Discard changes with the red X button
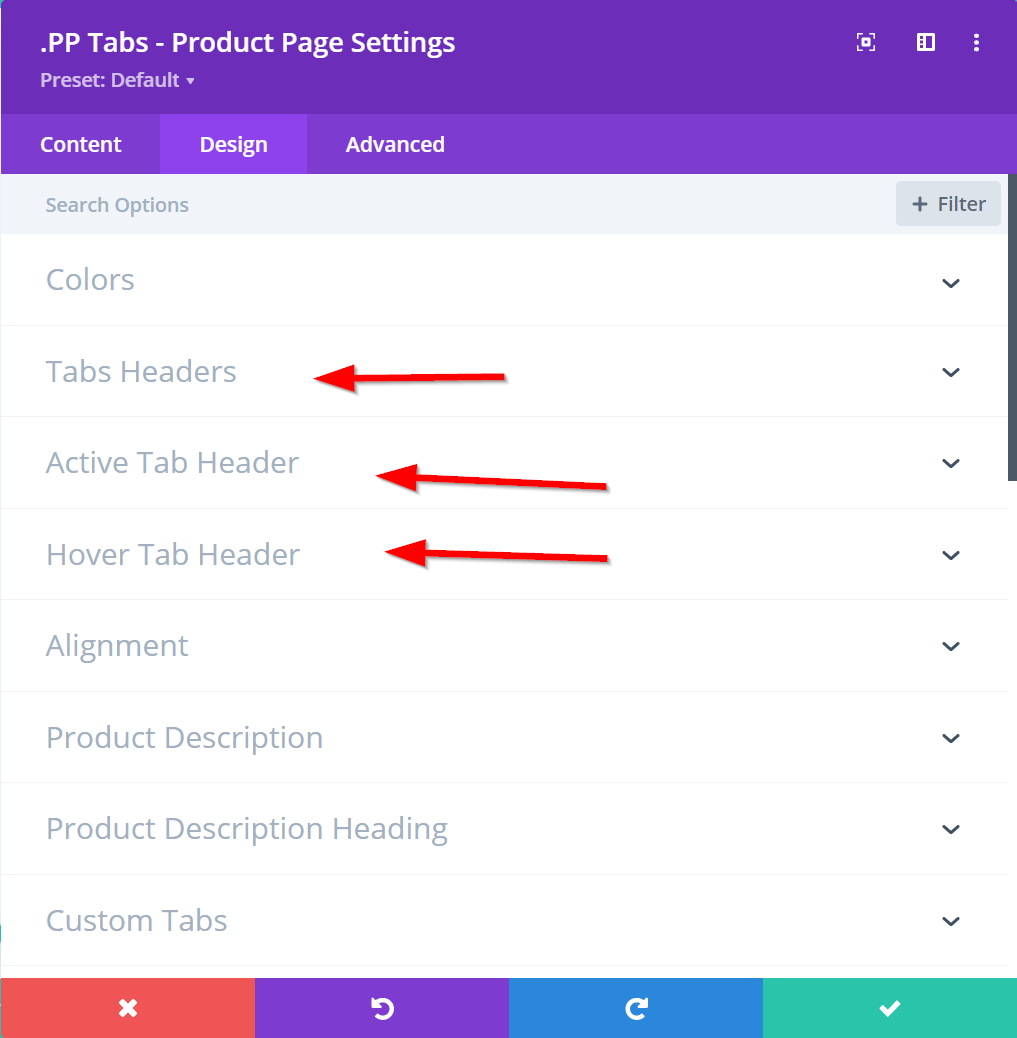The image size is (1017, 1038). [x=128, y=1008]
